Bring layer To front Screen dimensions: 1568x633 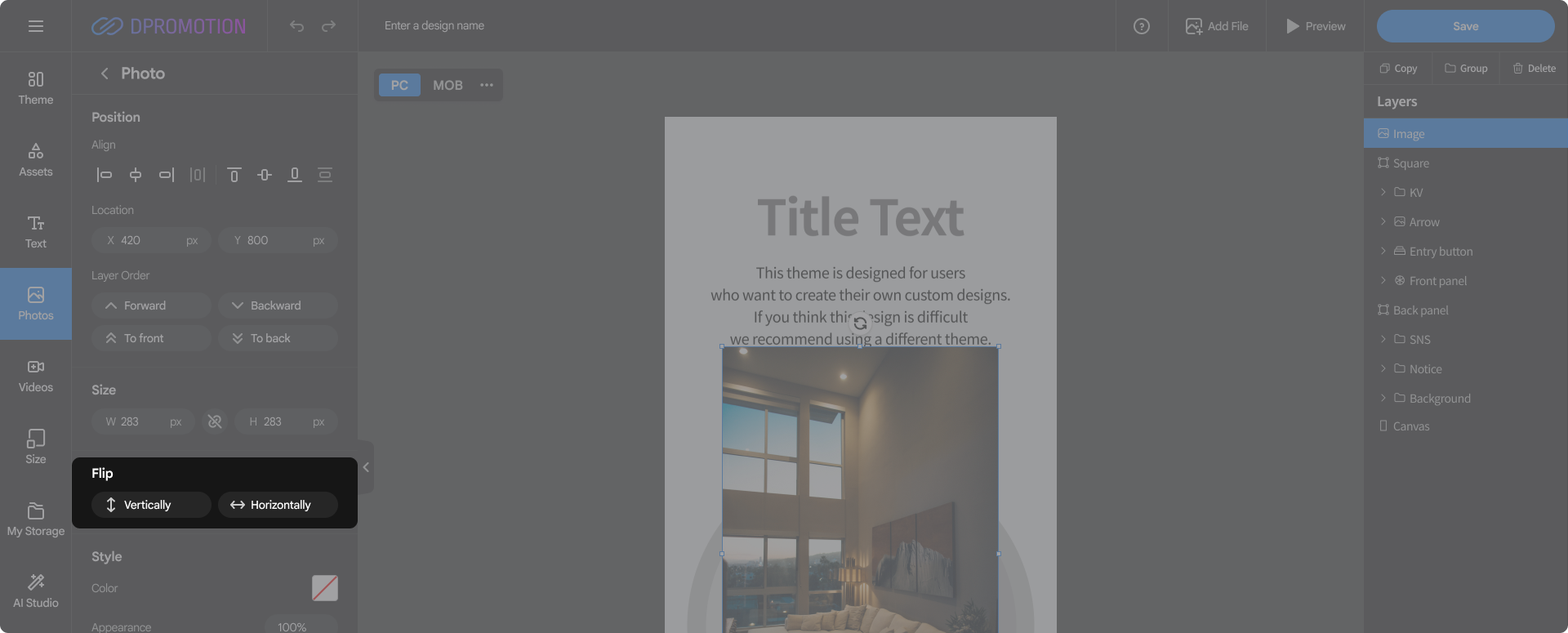[151, 338]
